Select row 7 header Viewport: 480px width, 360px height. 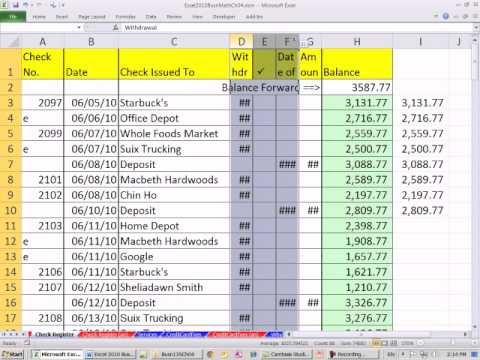tap(11, 164)
